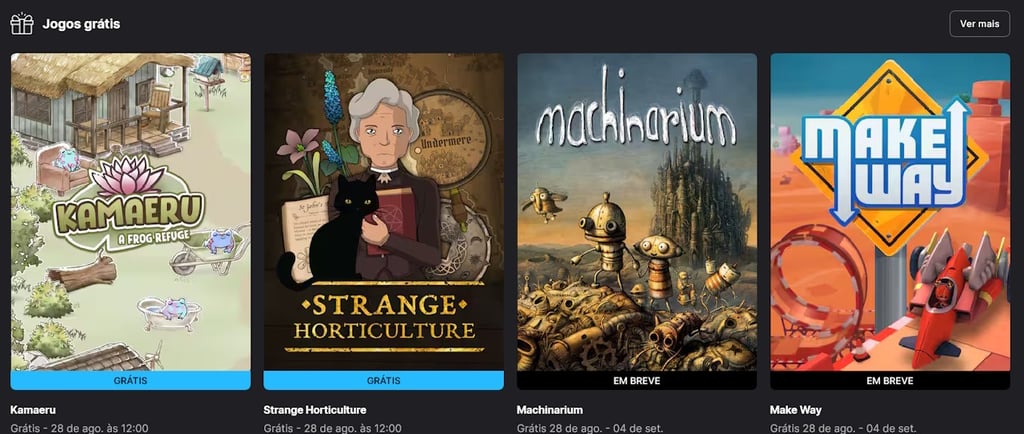Click the EM BREVE banner under Make Way

[890, 380]
